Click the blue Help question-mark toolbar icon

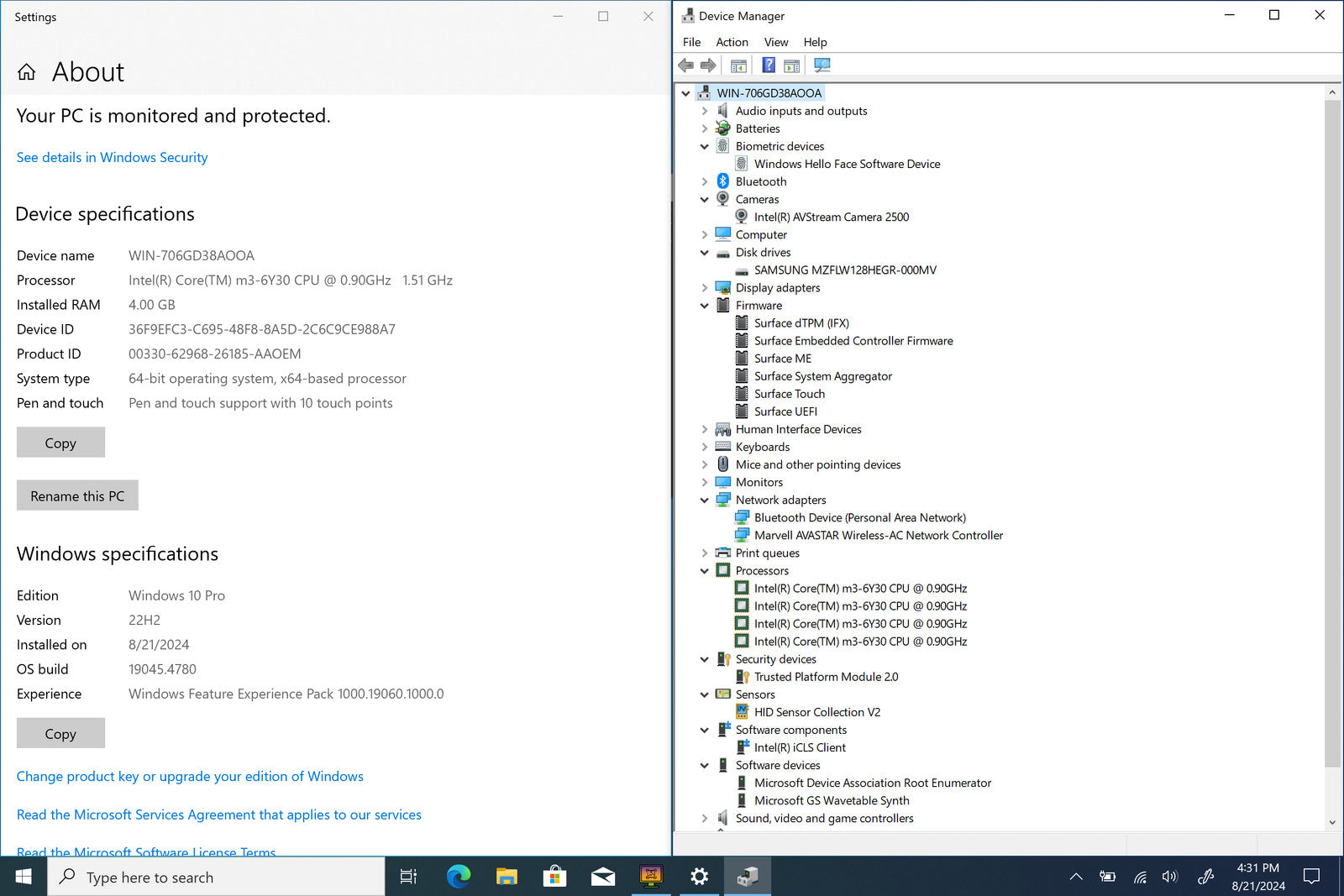768,65
